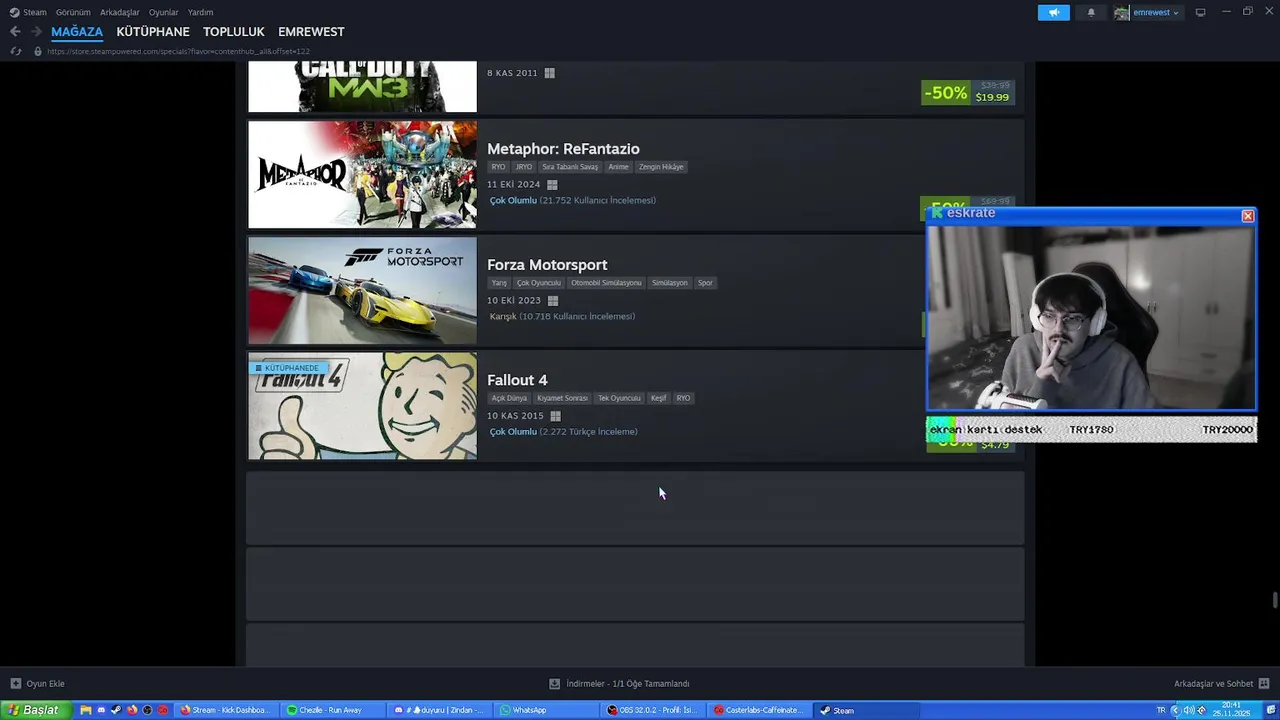Image resolution: width=1280 pixels, height=720 pixels.
Task: Click the Forza Motorsport cover image
Action: (362, 290)
